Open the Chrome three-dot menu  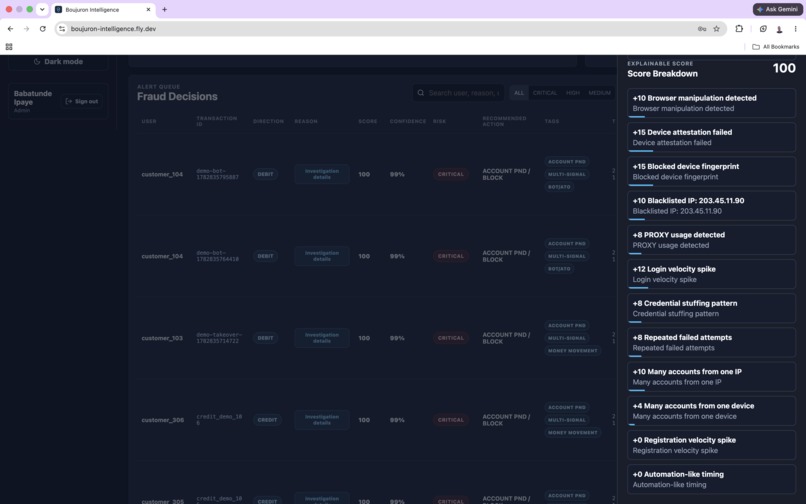pos(795,29)
